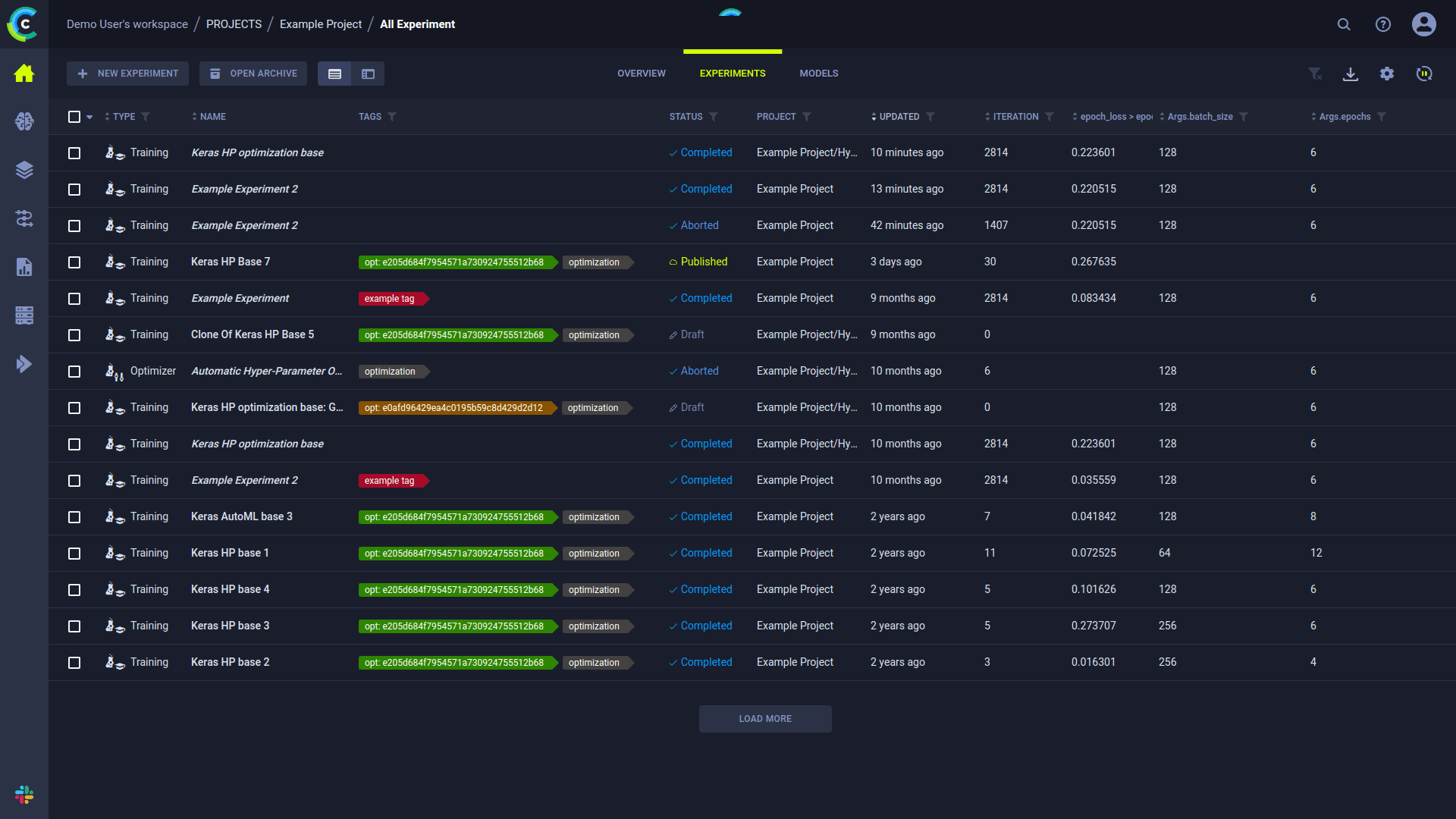Open the STATUS column filter
Image resolution: width=1456 pixels, height=819 pixels.
[x=713, y=117]
